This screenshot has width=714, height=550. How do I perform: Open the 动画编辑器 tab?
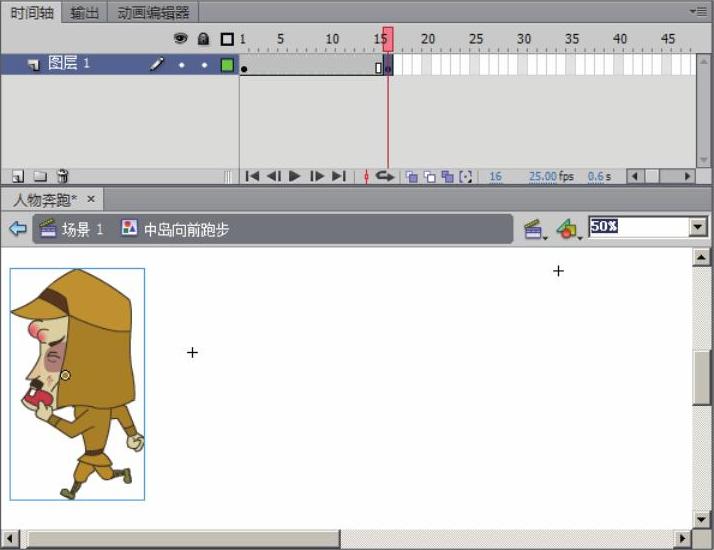click(153, 12)
